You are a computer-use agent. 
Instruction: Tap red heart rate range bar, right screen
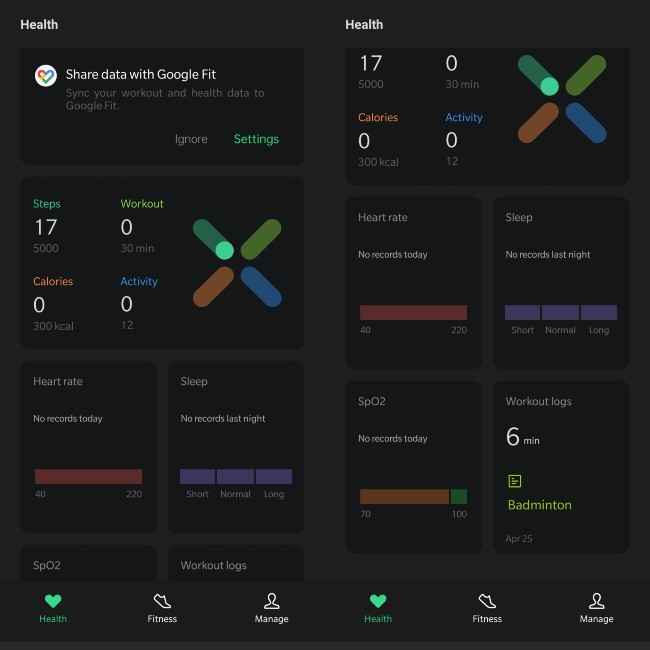click(x=414, y=312)
